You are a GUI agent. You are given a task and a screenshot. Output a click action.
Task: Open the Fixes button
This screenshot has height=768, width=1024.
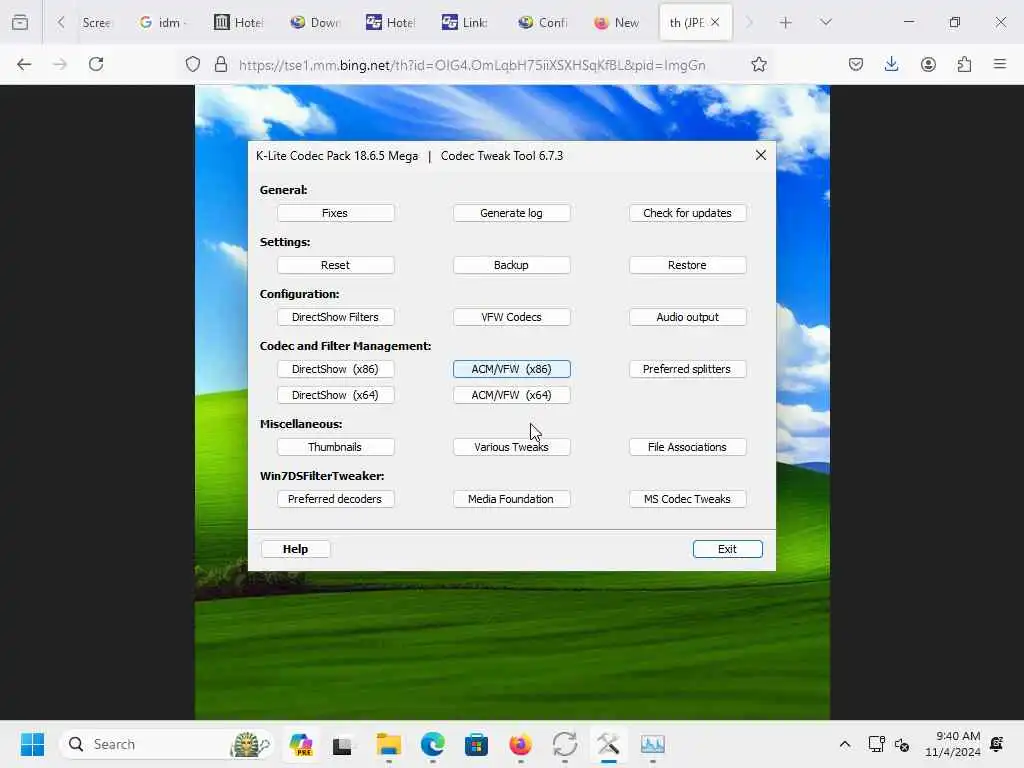coord(335,213)
